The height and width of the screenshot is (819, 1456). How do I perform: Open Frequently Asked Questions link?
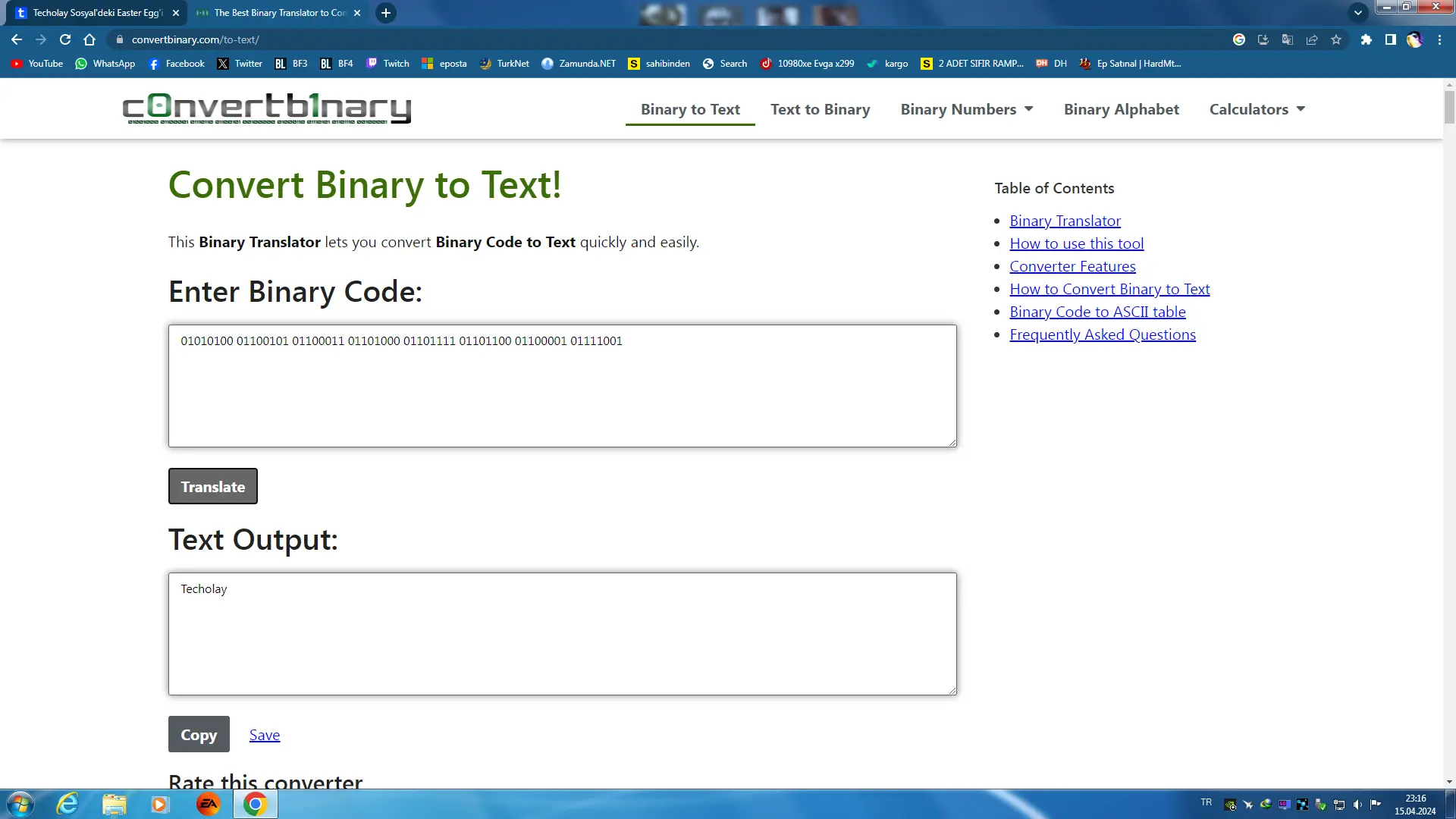pos(1103,334)
